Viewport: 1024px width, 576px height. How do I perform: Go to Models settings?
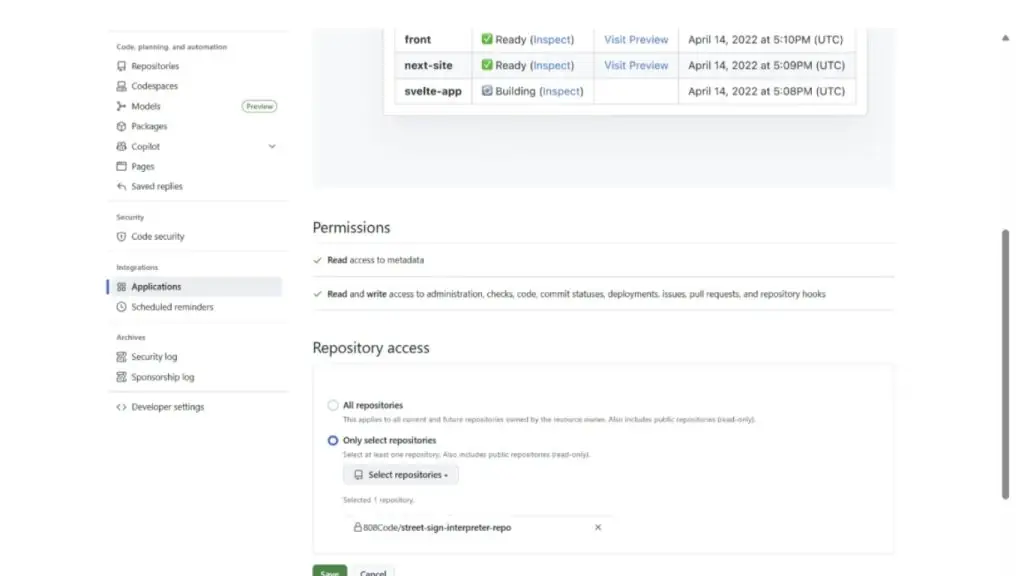[146, 106]
